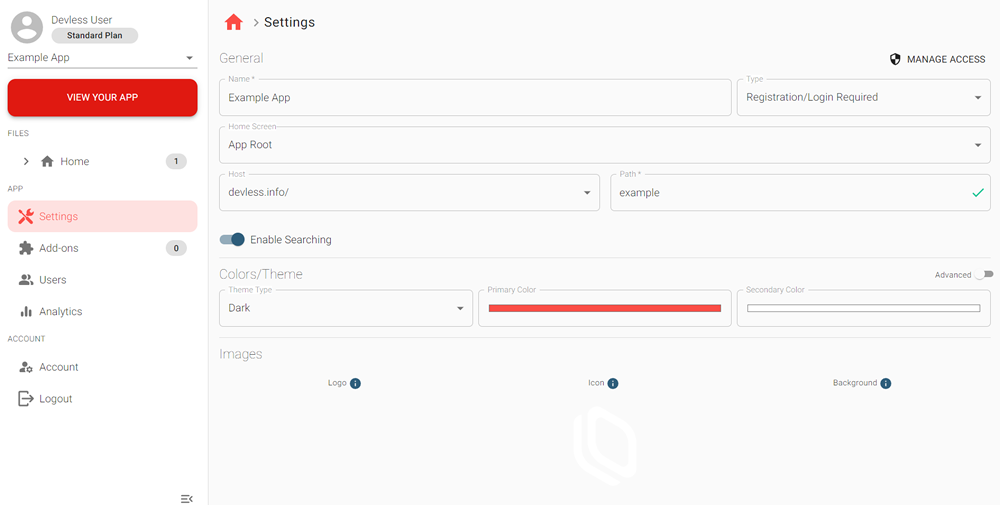Screen dimensions: 1000x505
Task: Go to Analytics in the sidebar
Action: click(x=60, y=311)
